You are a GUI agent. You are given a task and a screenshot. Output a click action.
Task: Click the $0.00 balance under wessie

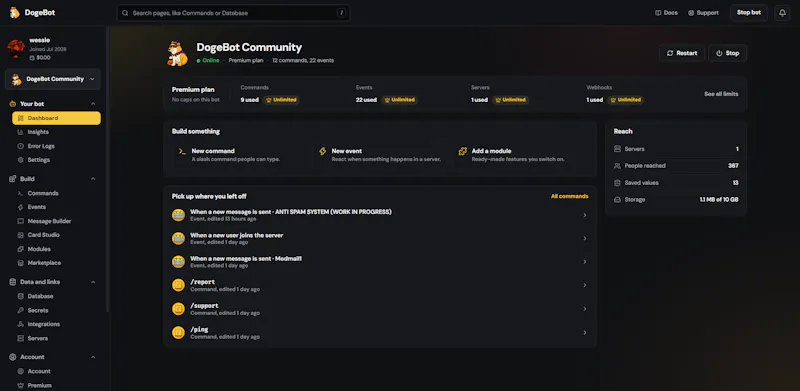[40, 58]
